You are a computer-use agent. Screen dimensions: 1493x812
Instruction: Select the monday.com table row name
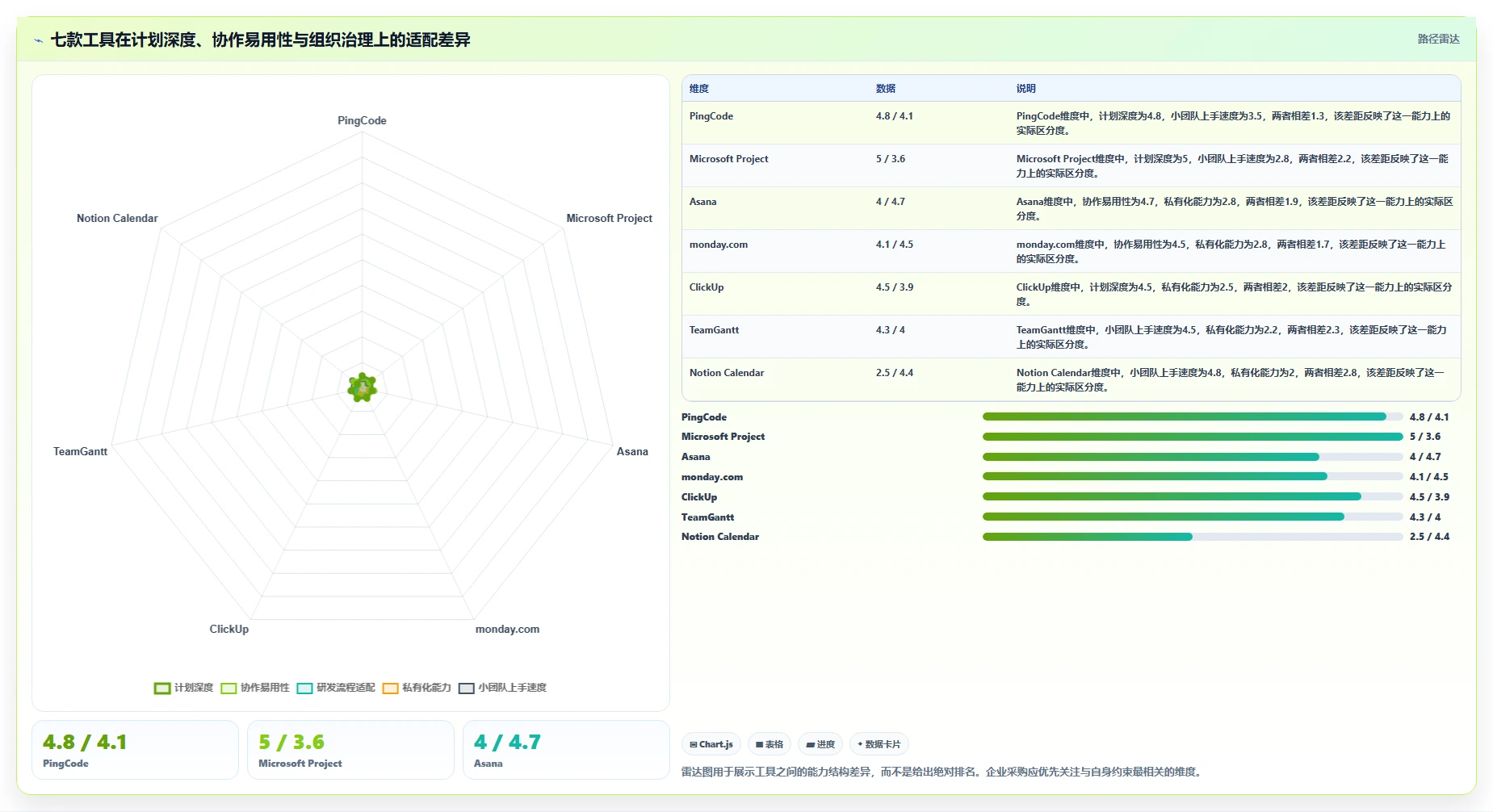(719, 245)
